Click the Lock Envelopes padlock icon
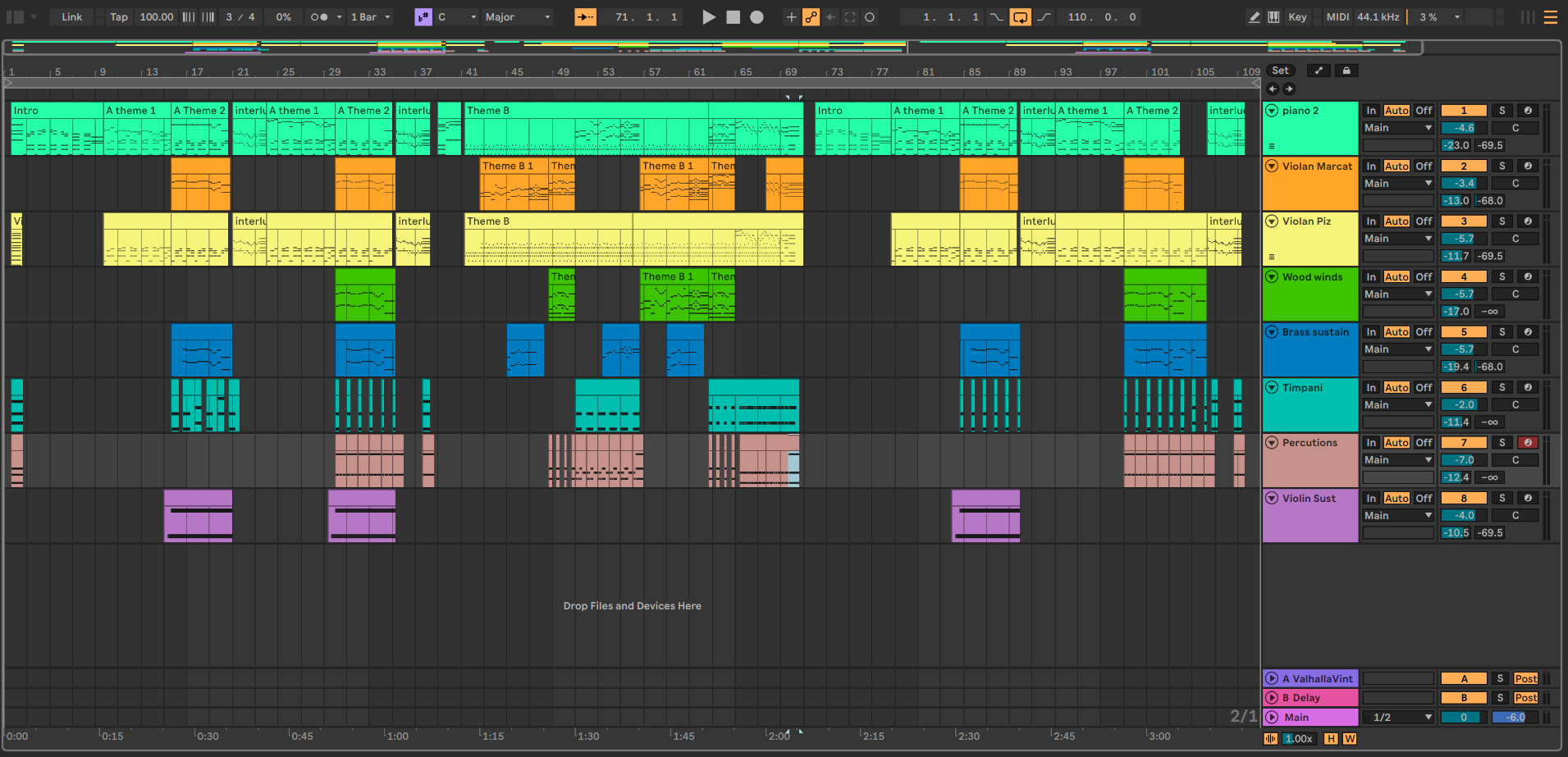 [x=1346, y=71]
